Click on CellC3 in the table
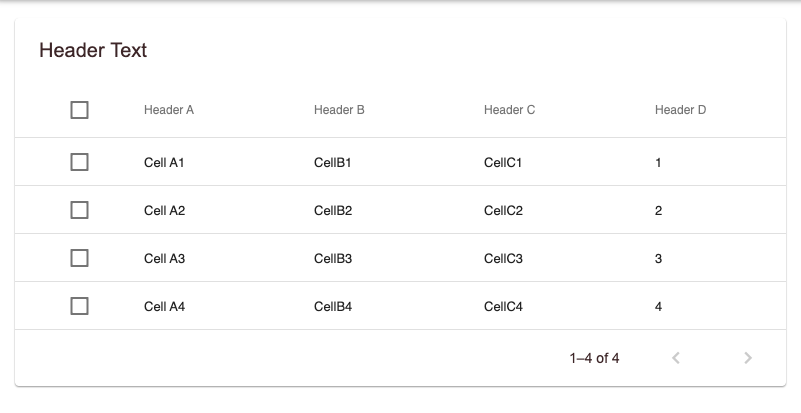The width and height of the screenshot is (801, 413). 503,259
